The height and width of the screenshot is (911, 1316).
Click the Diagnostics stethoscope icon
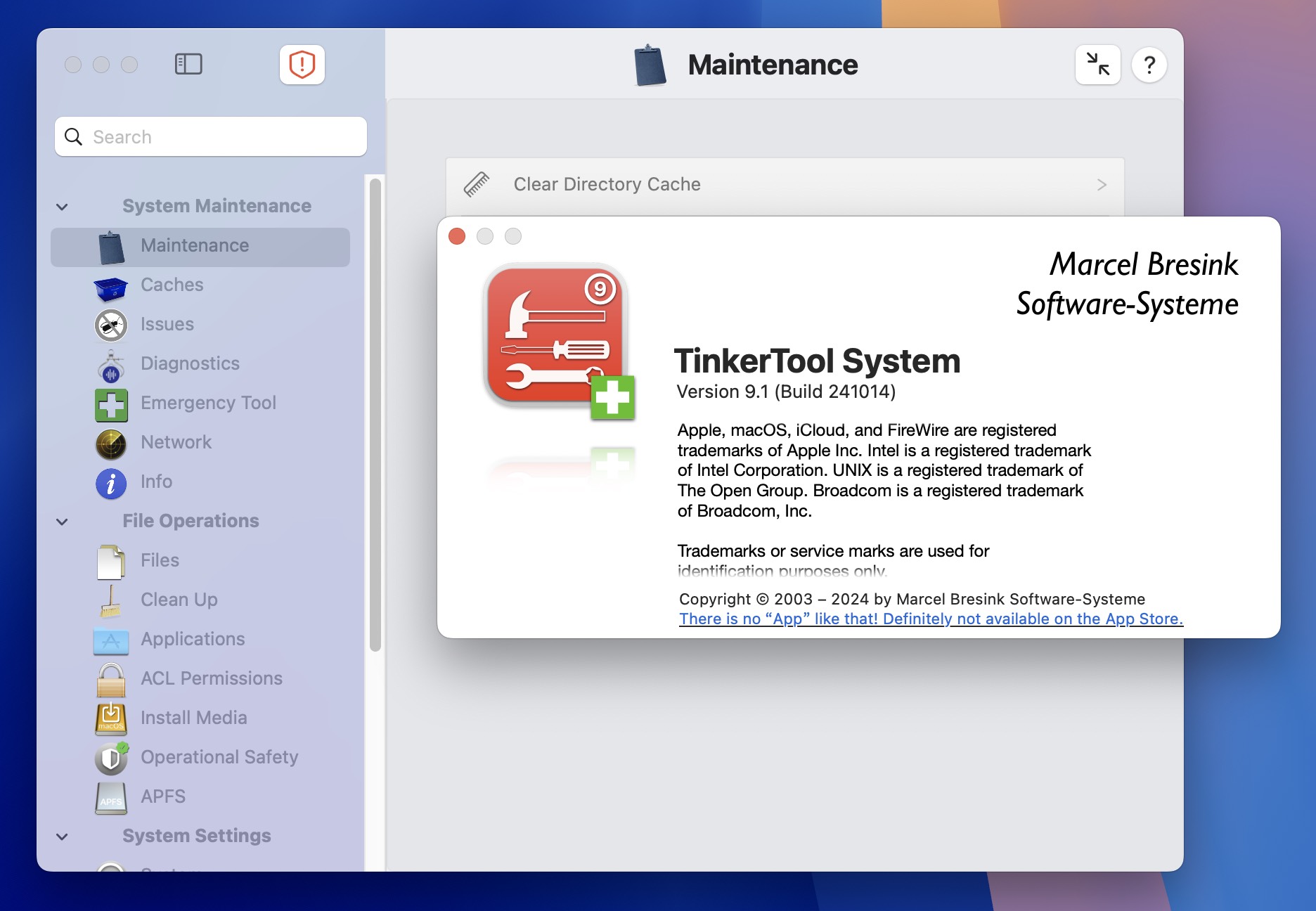point(111,366)
